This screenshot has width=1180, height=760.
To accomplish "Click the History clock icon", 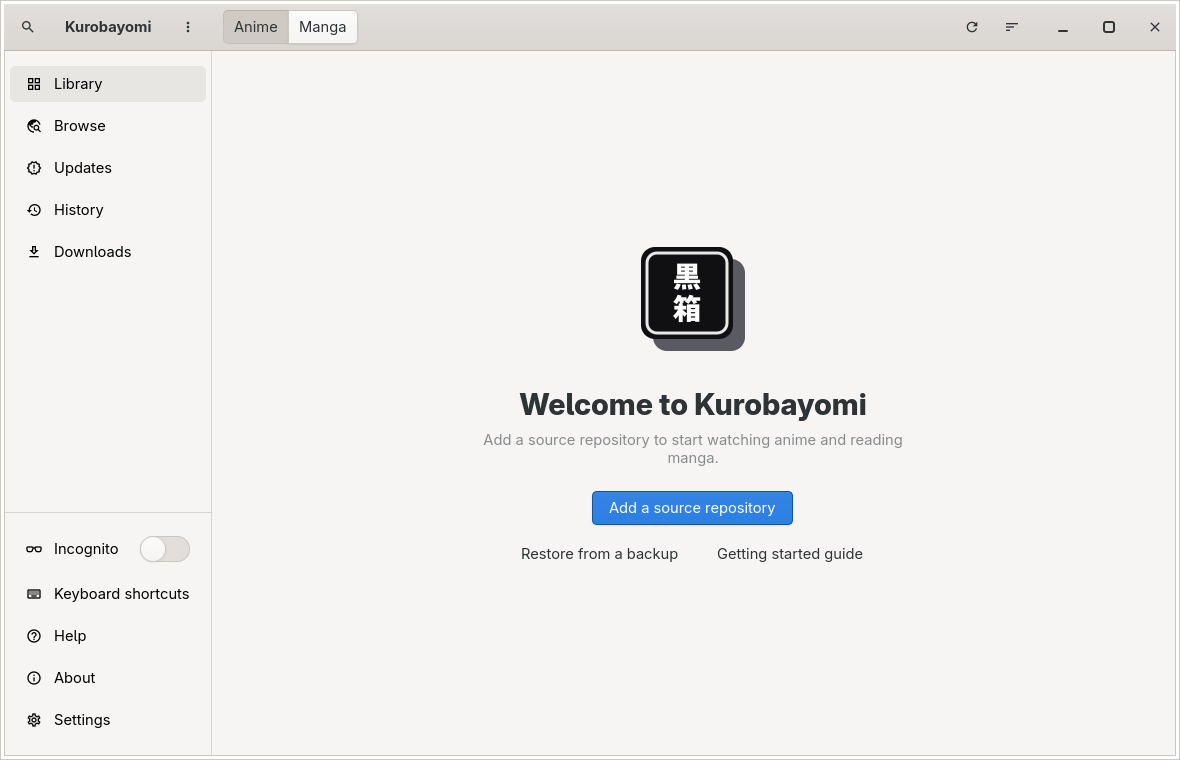I will coord(34,211).
